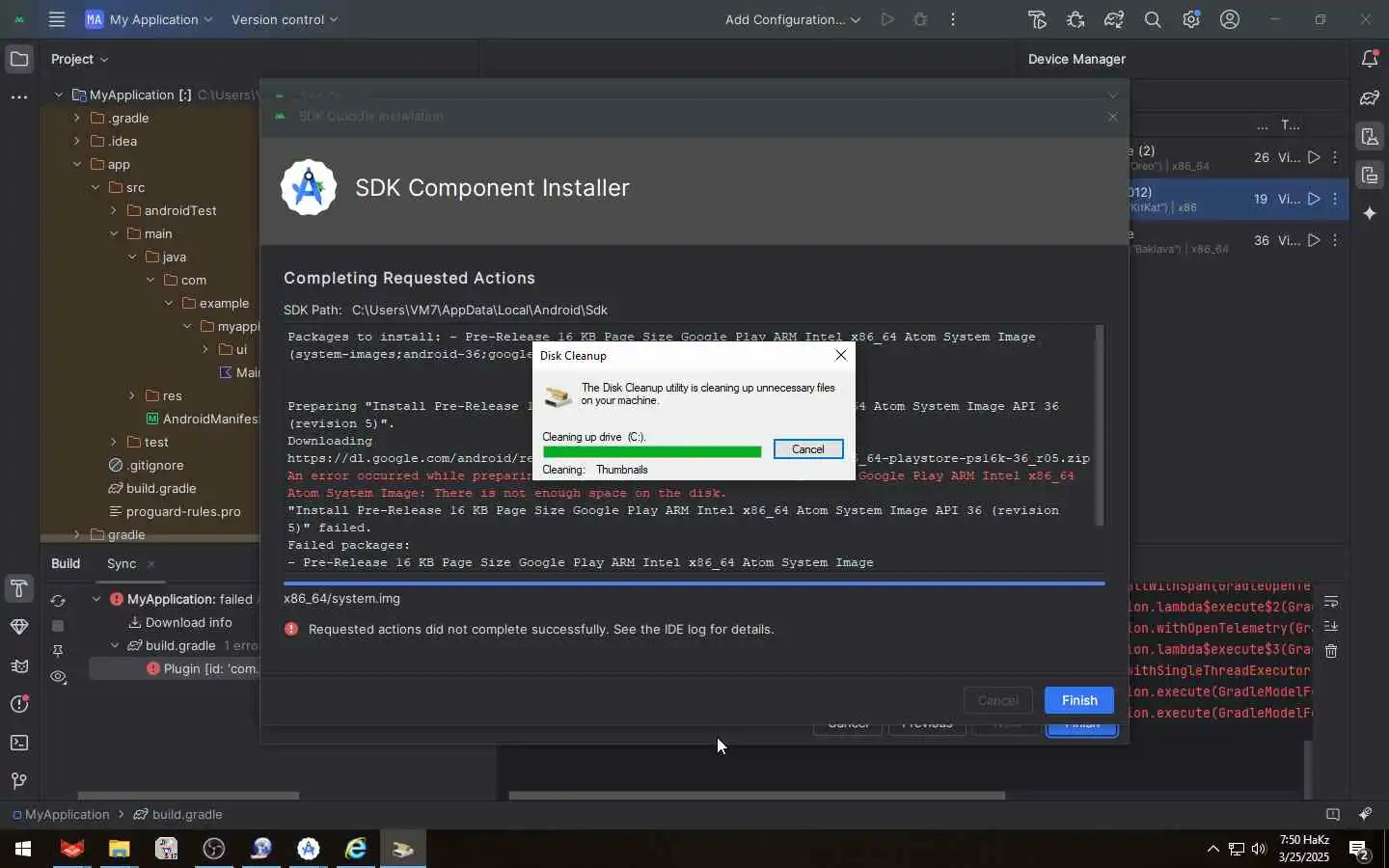Open the Version control dropdown

point(285,19)
